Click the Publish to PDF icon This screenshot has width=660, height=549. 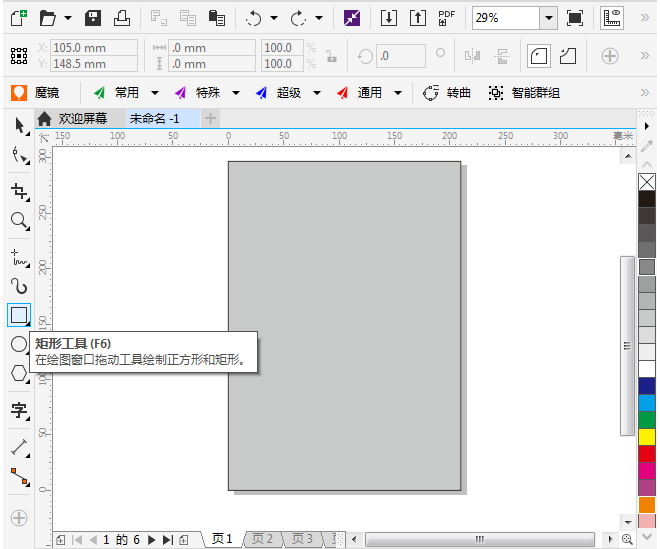(x=446, y=18)
